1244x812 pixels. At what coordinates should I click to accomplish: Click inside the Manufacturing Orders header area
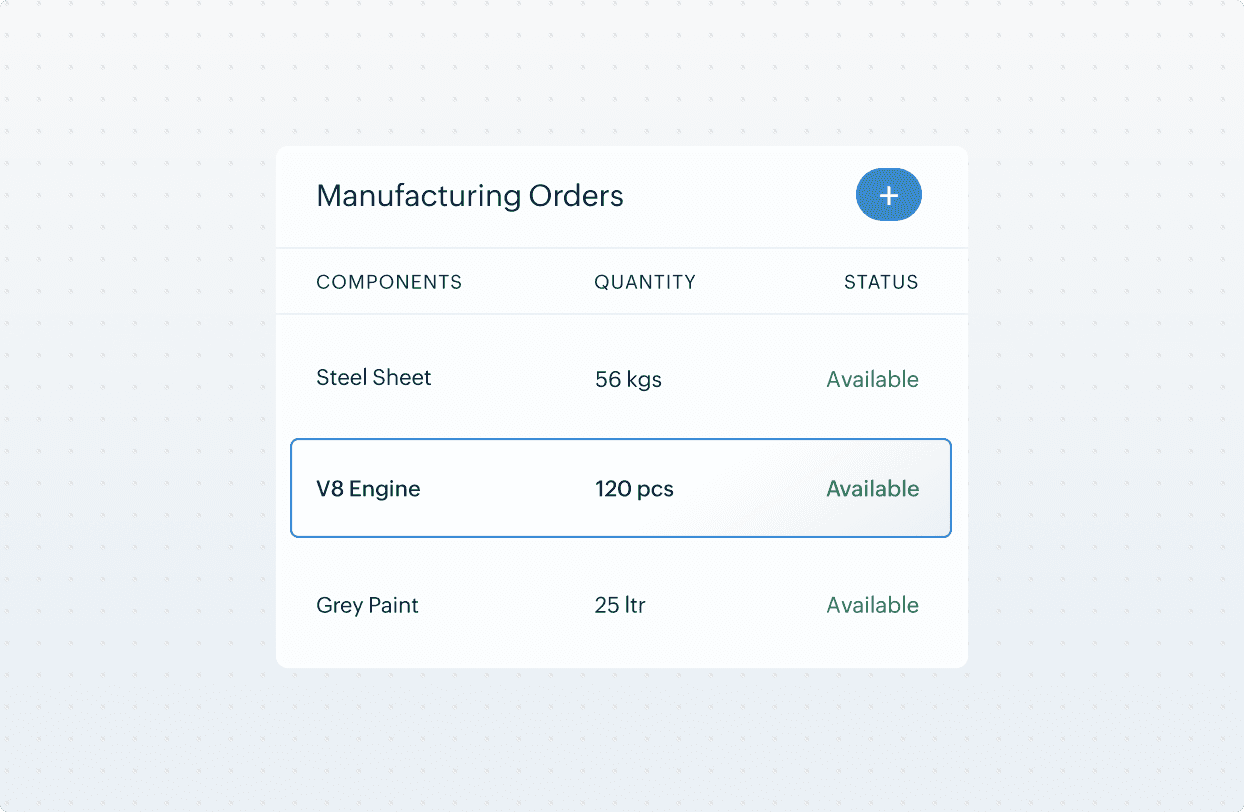click(x=620, y=195)
